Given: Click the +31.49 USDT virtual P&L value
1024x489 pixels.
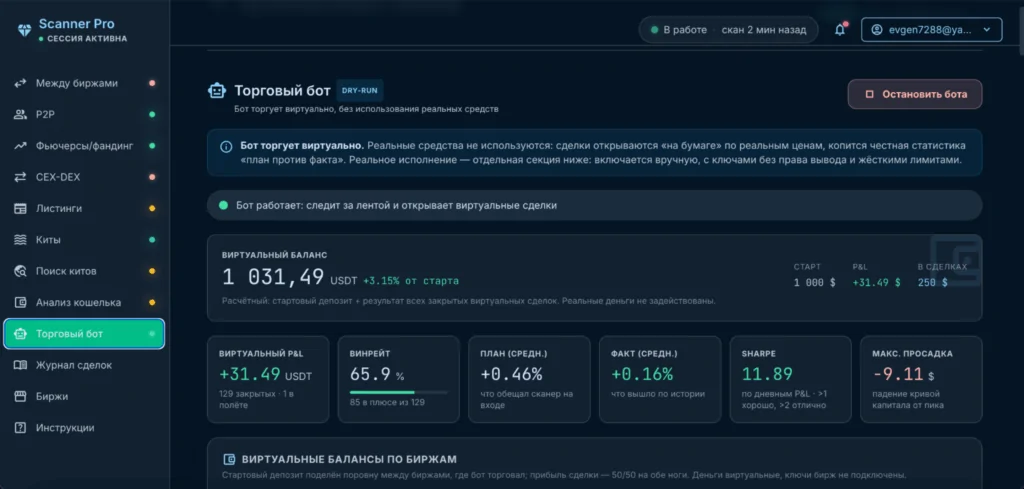Looking at the screenshot, I should [x=266, y=374].
